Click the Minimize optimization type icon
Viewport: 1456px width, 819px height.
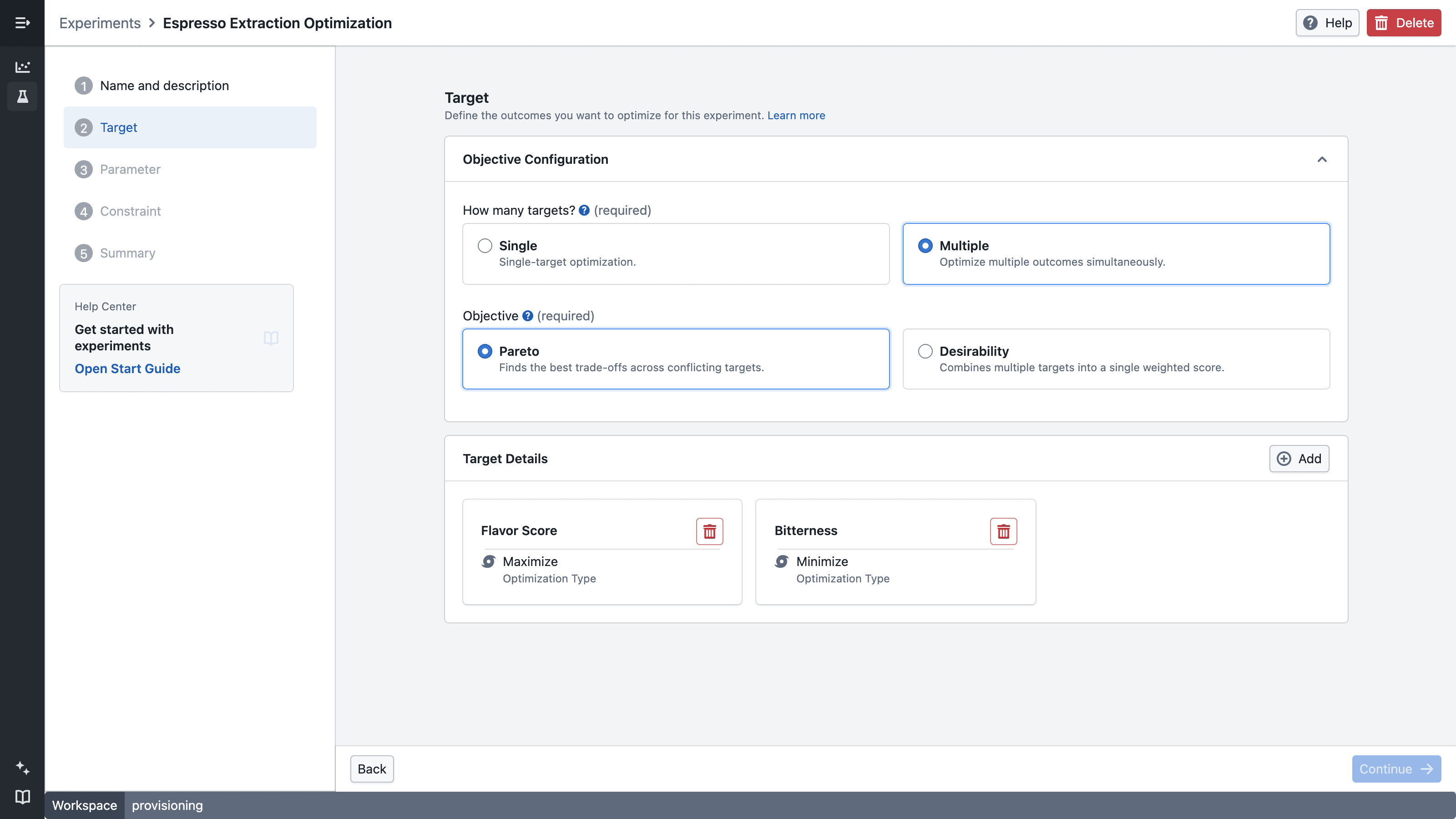coord(782,561)
